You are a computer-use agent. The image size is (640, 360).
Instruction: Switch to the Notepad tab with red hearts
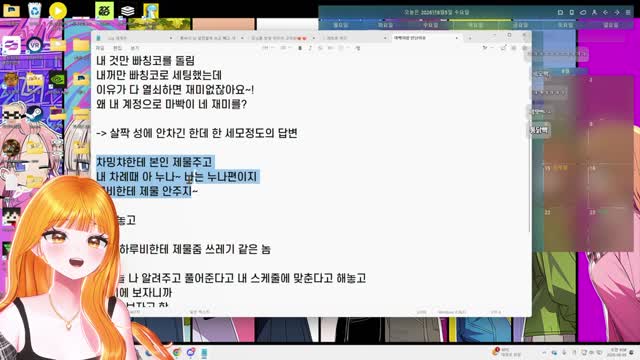(x=282, y=38)
